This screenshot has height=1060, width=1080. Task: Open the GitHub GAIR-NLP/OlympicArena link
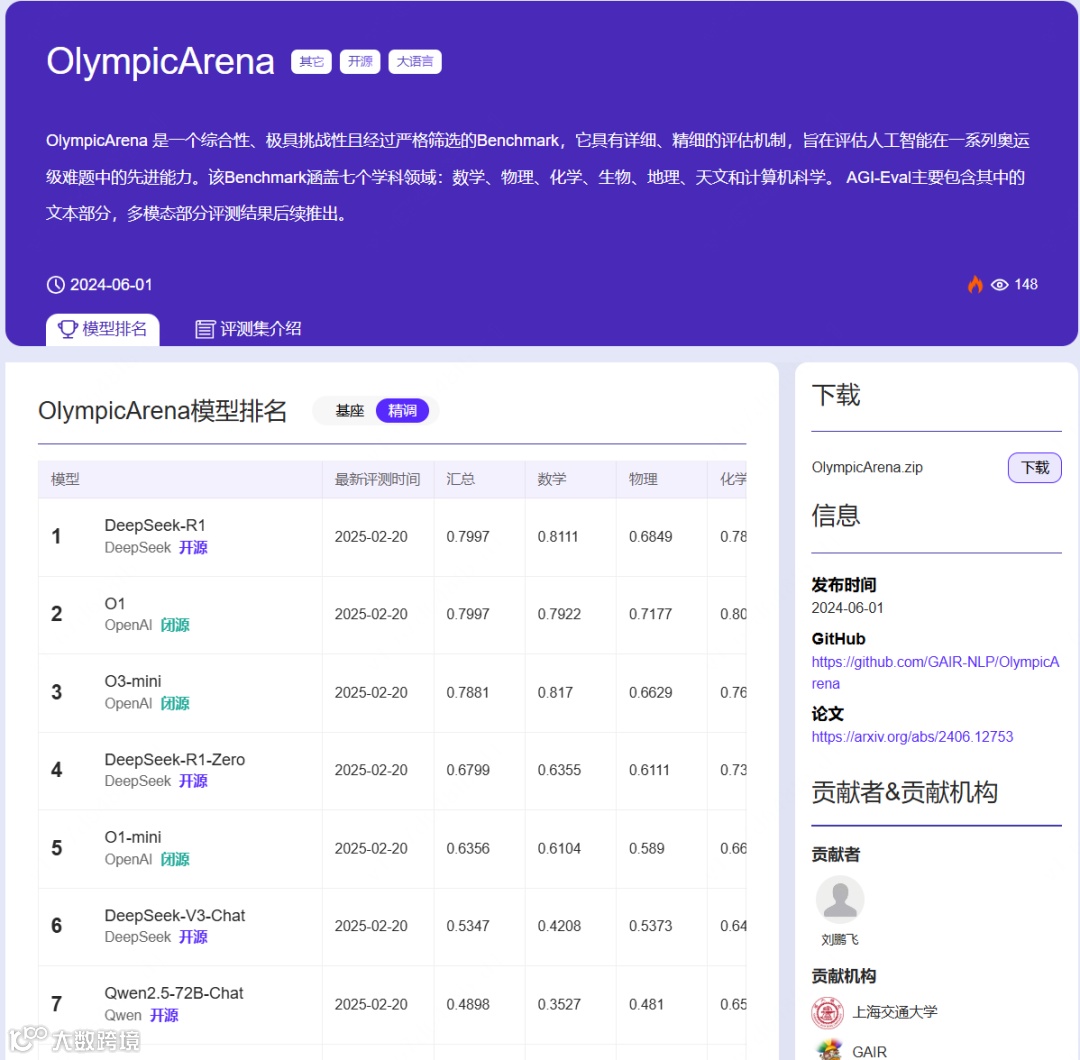point(935,672)
